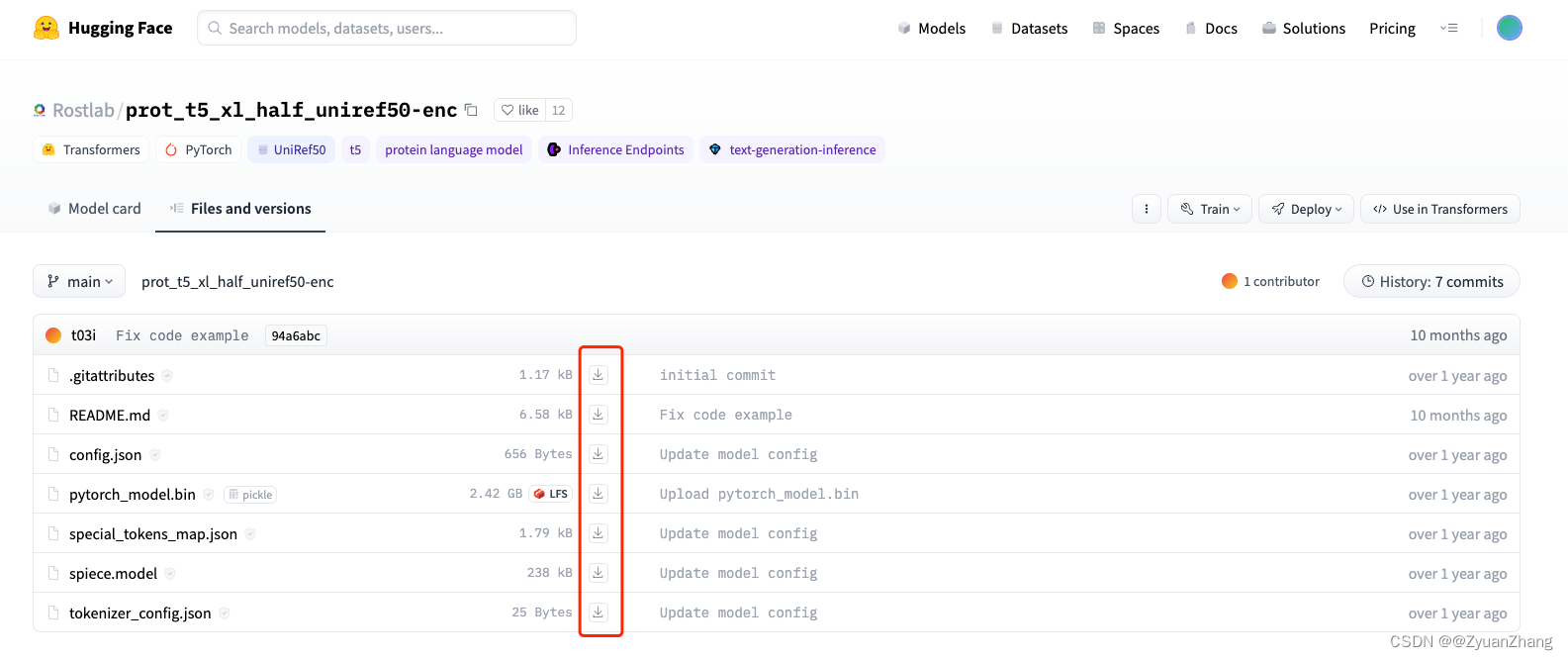
Task: Download the .gitattributes file
Action: (599, 375)
